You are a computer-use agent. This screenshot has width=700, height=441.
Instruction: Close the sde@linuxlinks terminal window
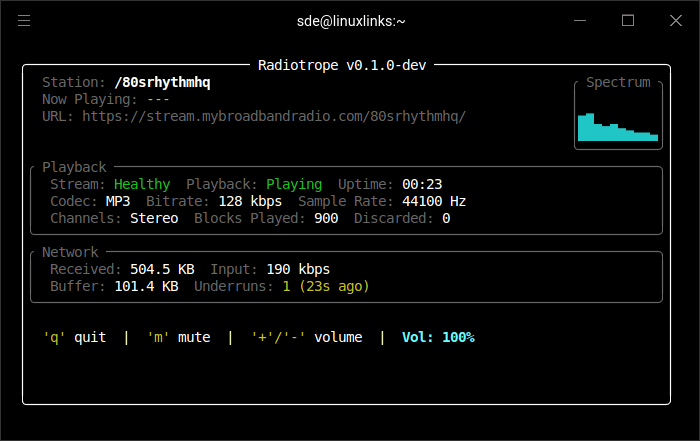676,21
